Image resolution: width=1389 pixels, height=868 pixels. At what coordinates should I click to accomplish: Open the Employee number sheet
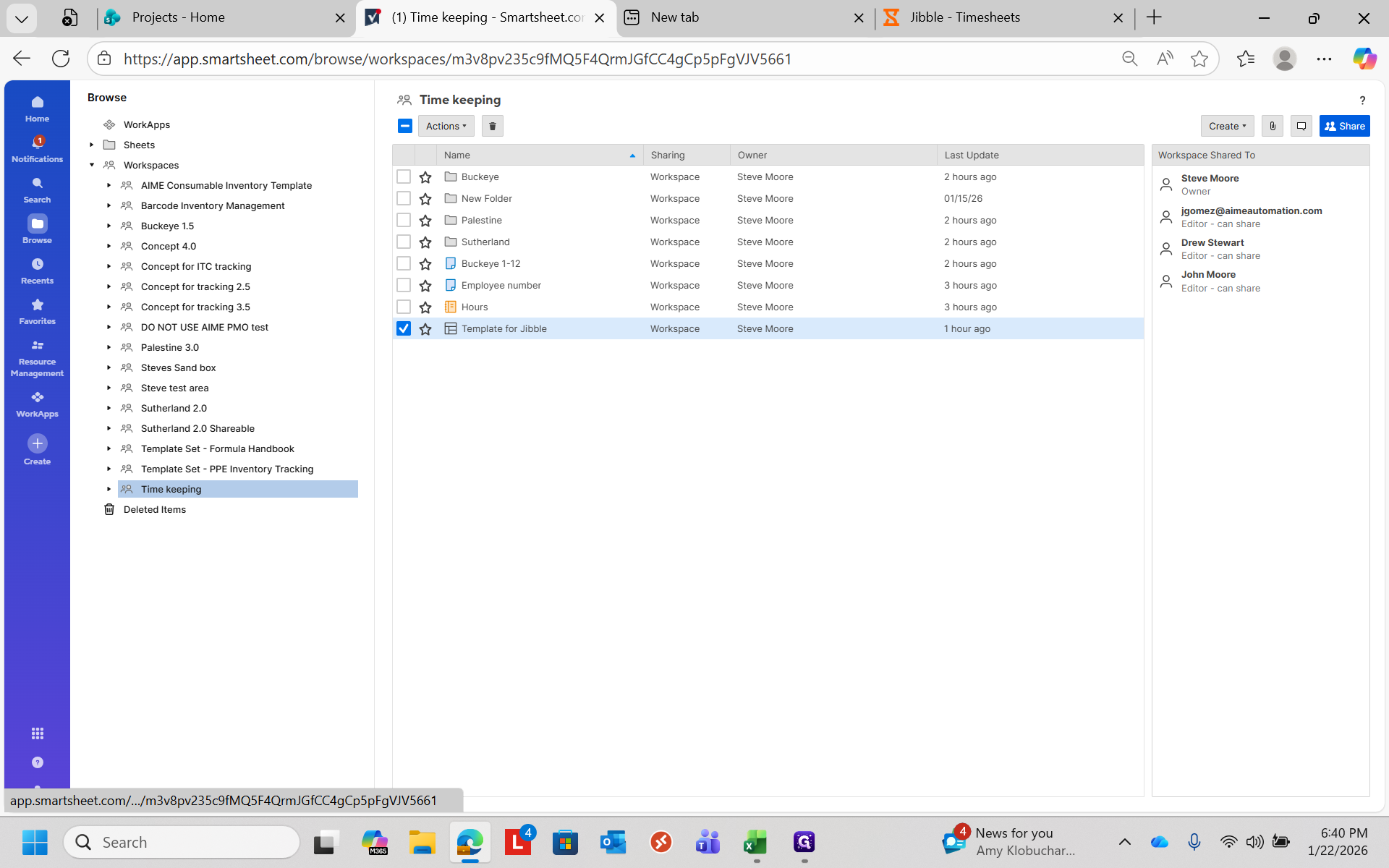point(501,285)
